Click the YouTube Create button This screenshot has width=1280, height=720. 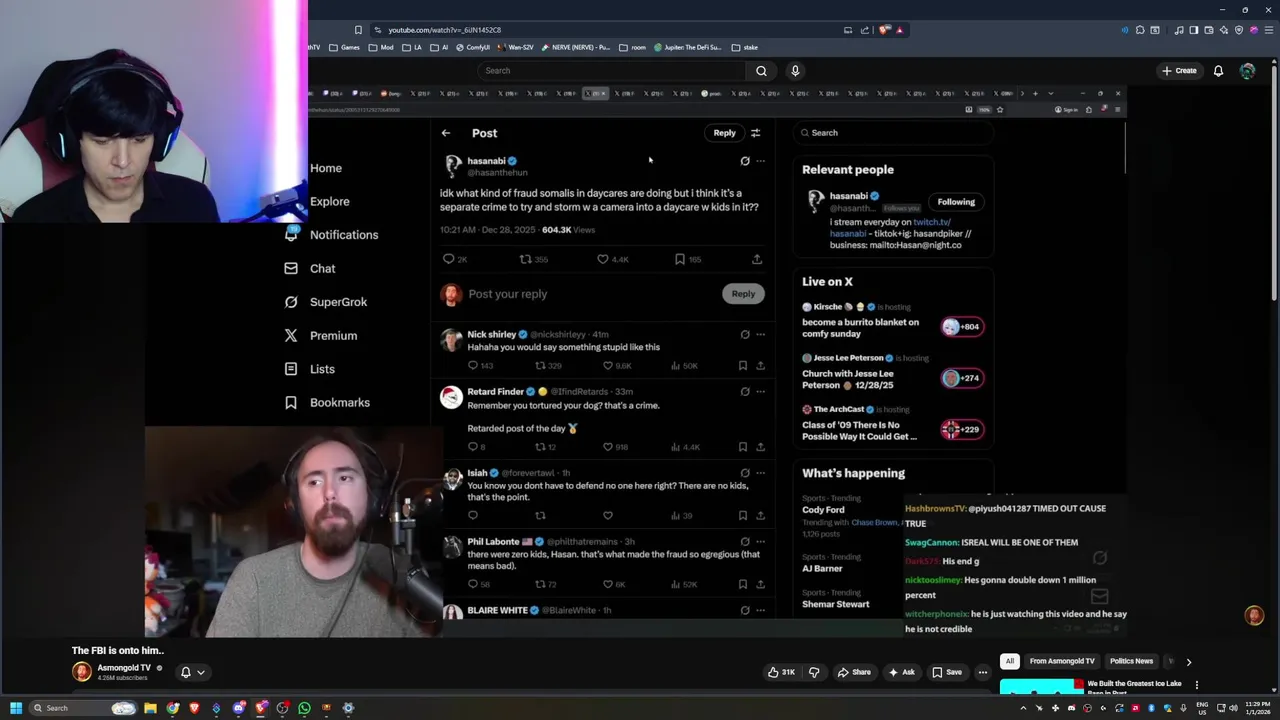(1179, 71)
